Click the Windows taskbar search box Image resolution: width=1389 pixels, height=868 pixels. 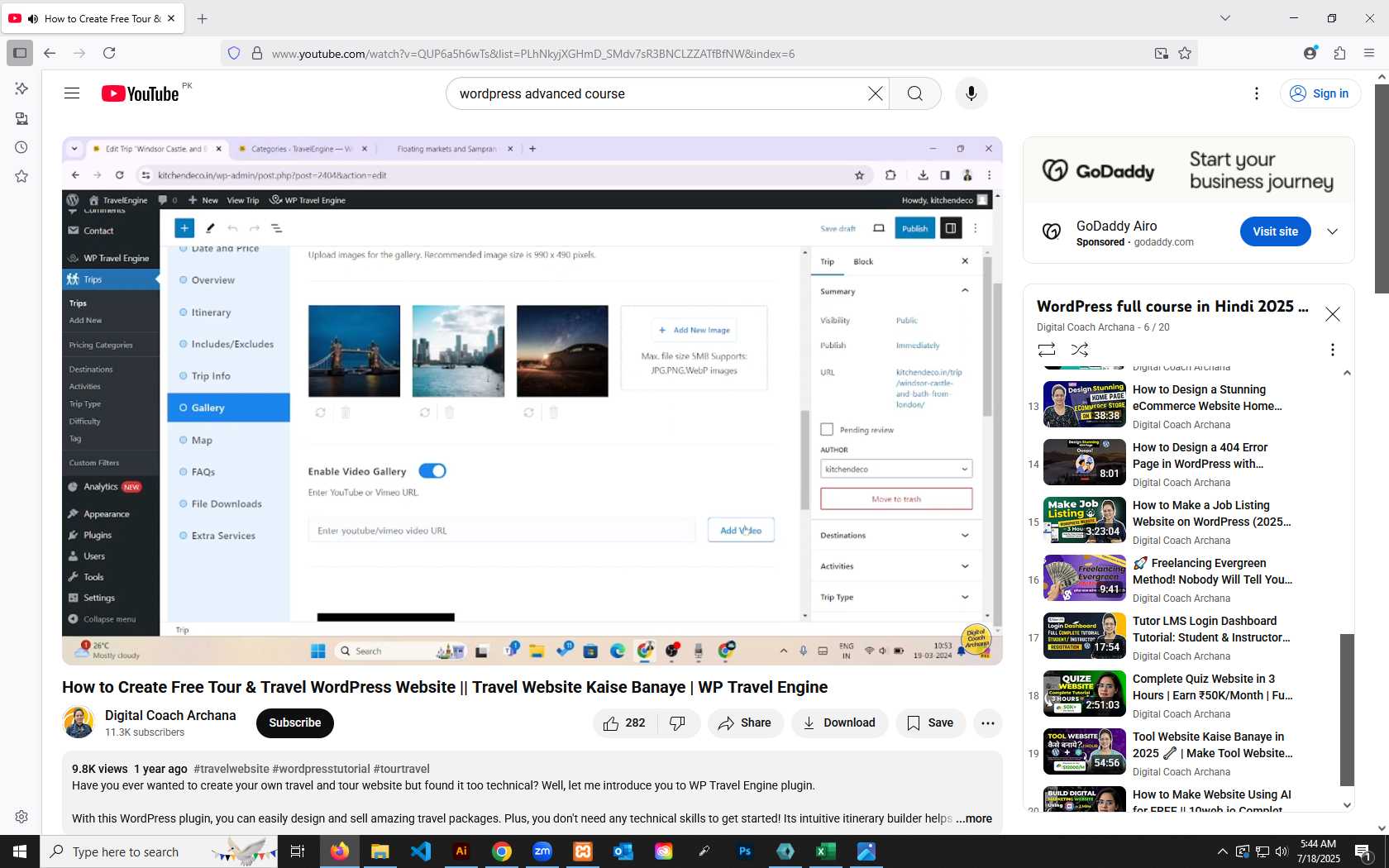[159, 851]
